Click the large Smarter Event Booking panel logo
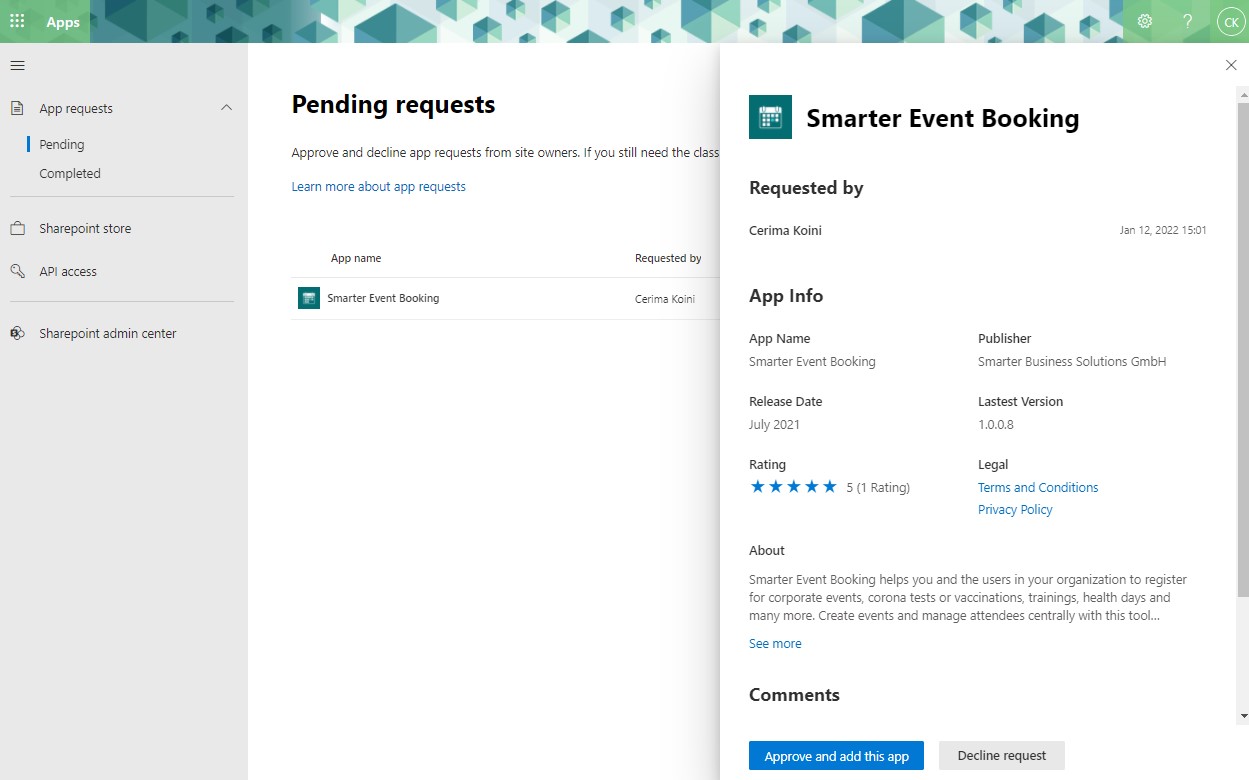Image resolution: width=1249 pixels, height=780 pixels. tap(770, 117)
